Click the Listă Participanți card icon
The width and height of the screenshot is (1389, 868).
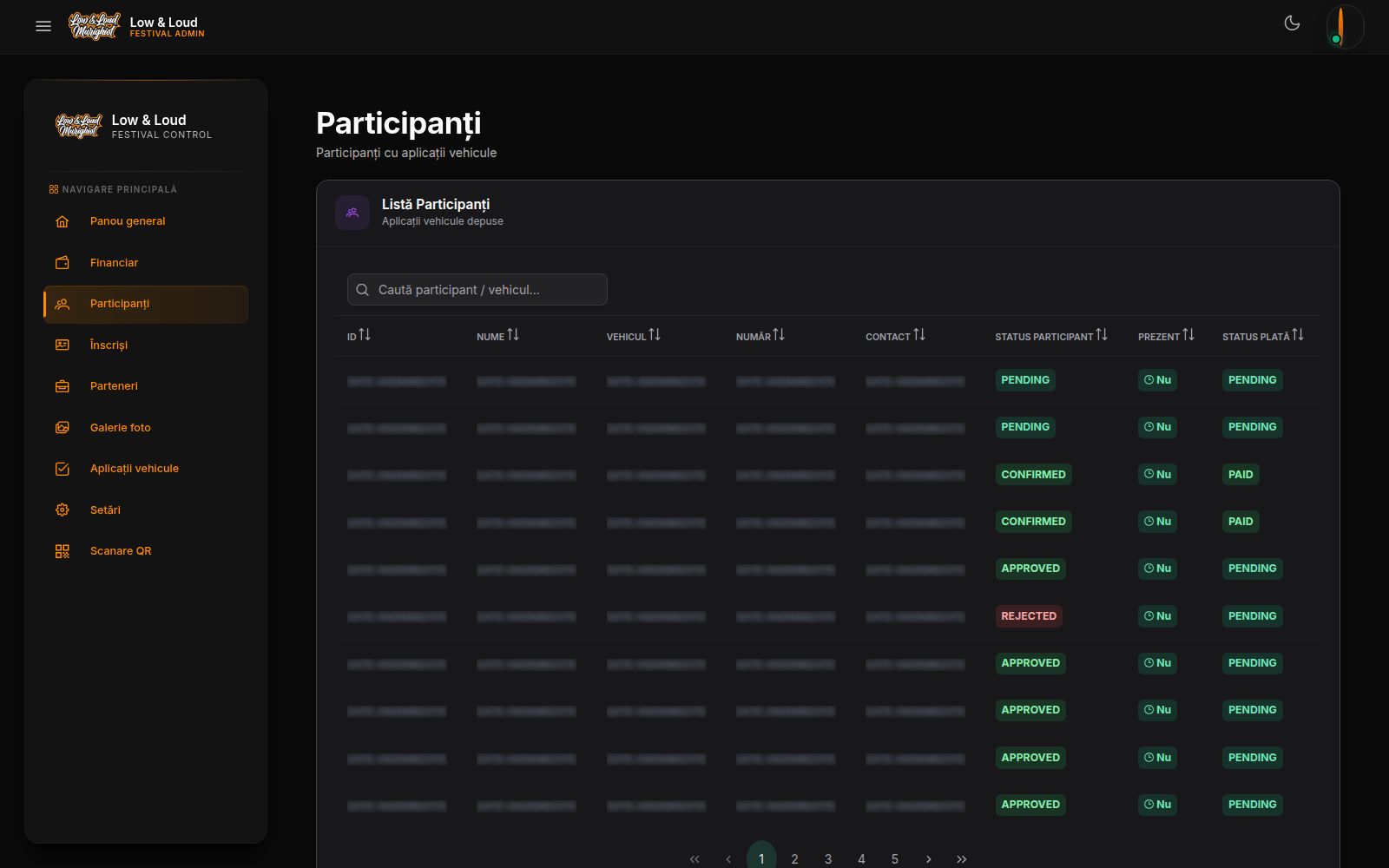click(352, 213)
